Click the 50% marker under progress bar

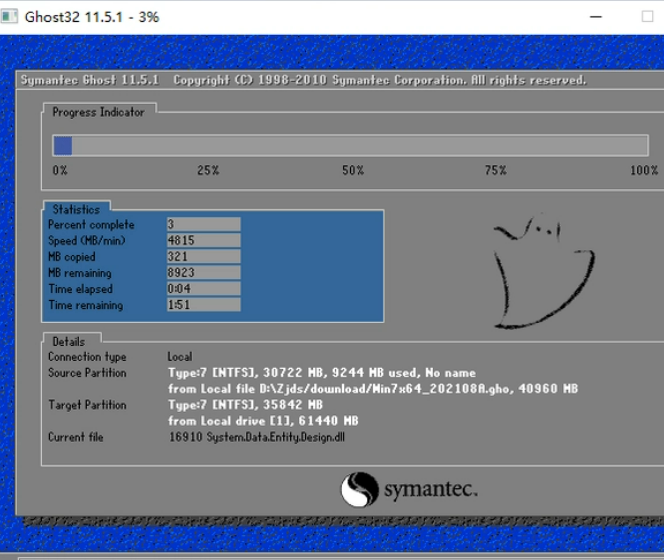click(353, 171)
